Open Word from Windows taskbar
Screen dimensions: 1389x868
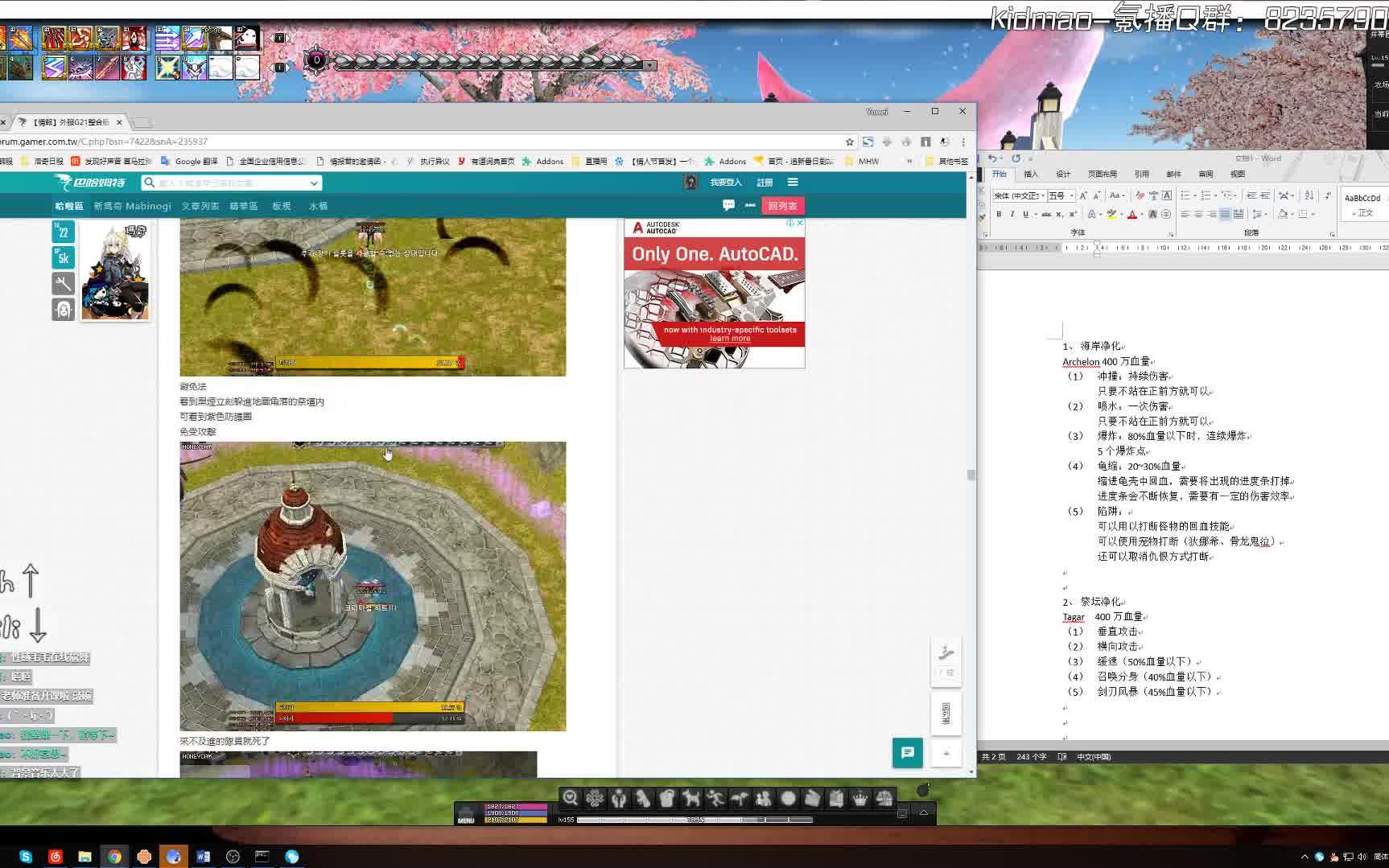203,857
